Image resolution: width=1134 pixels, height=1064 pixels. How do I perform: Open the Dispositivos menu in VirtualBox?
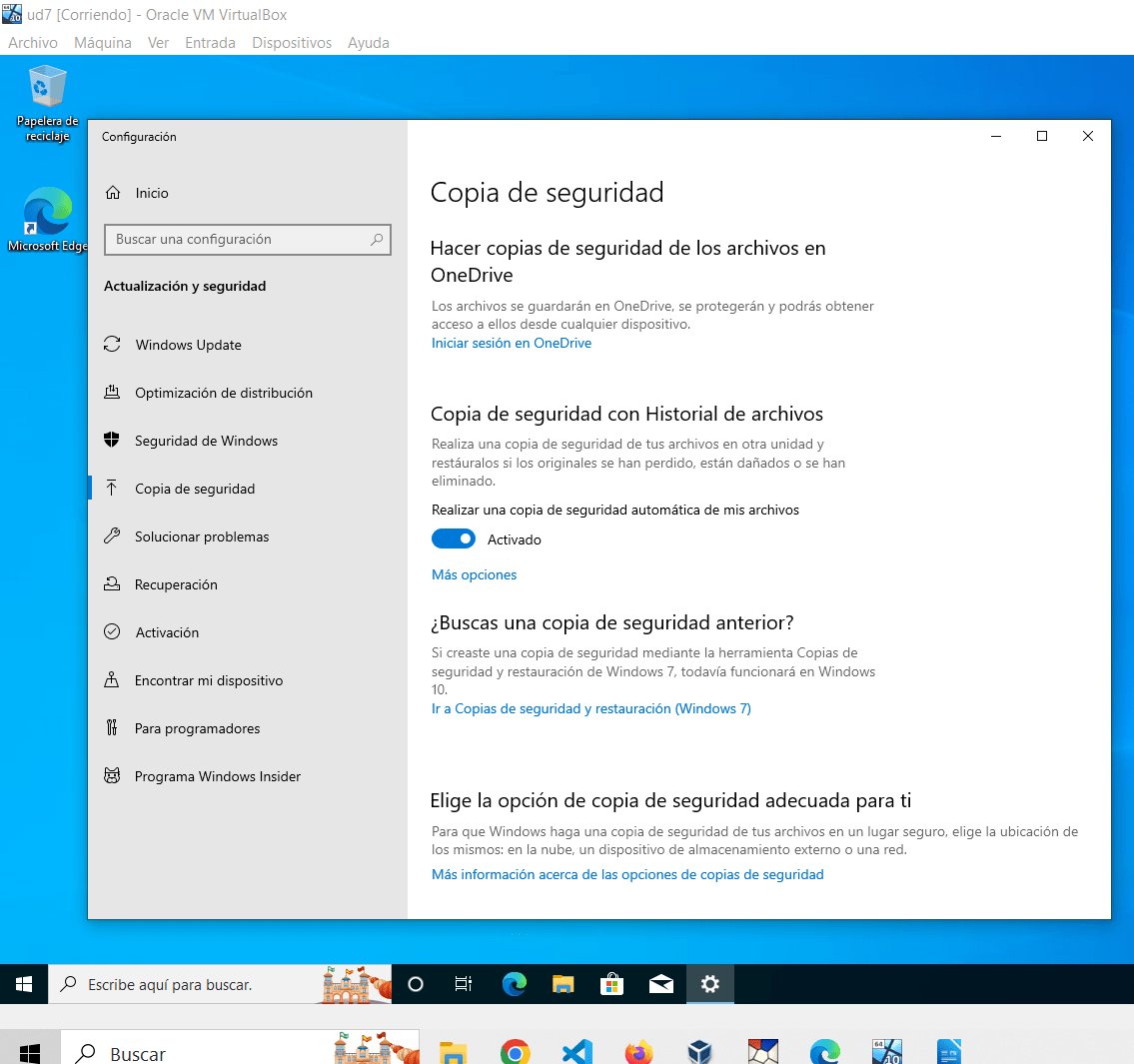click(292, 43)
